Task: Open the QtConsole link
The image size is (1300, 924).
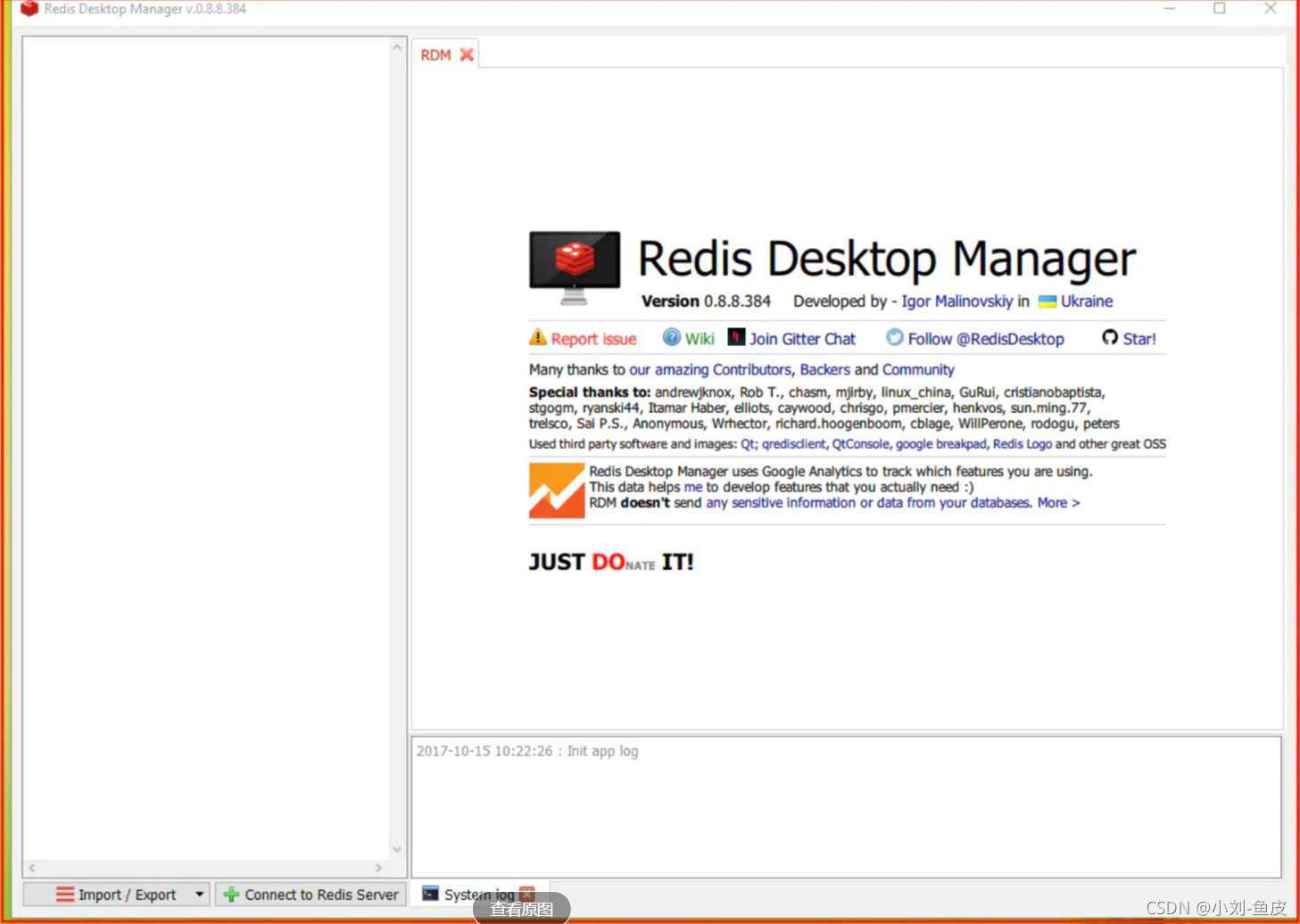Action: coord(860,444)
